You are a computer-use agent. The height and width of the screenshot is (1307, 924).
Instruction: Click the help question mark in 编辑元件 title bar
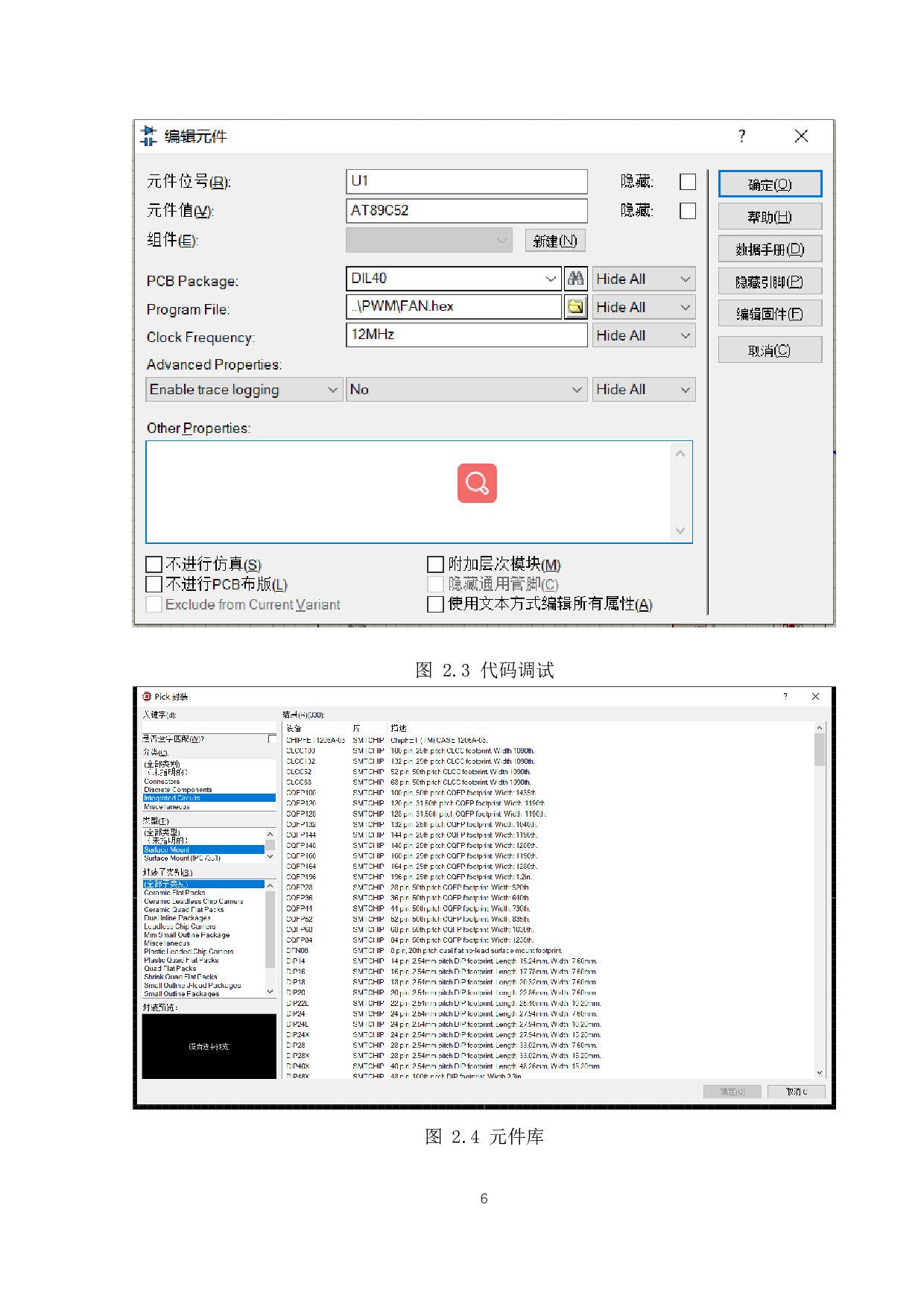[x=741, y=136]
